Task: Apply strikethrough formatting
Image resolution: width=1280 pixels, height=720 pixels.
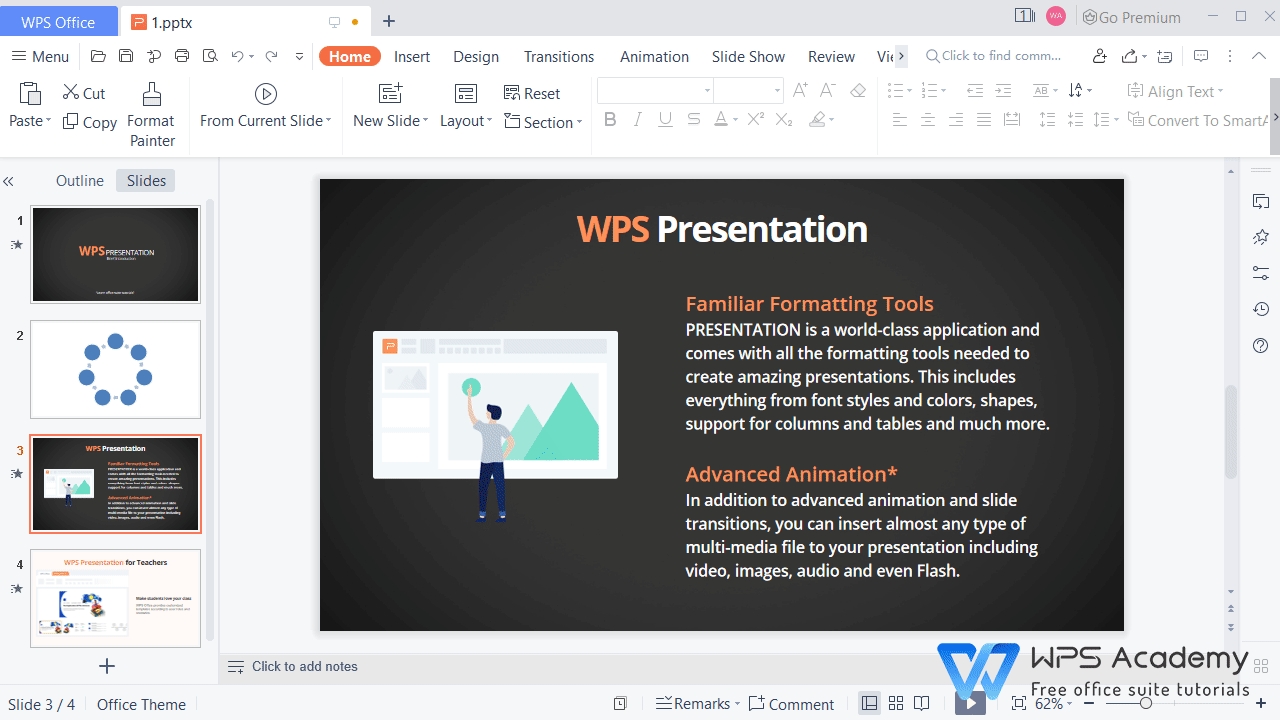Action: [693, 119]
